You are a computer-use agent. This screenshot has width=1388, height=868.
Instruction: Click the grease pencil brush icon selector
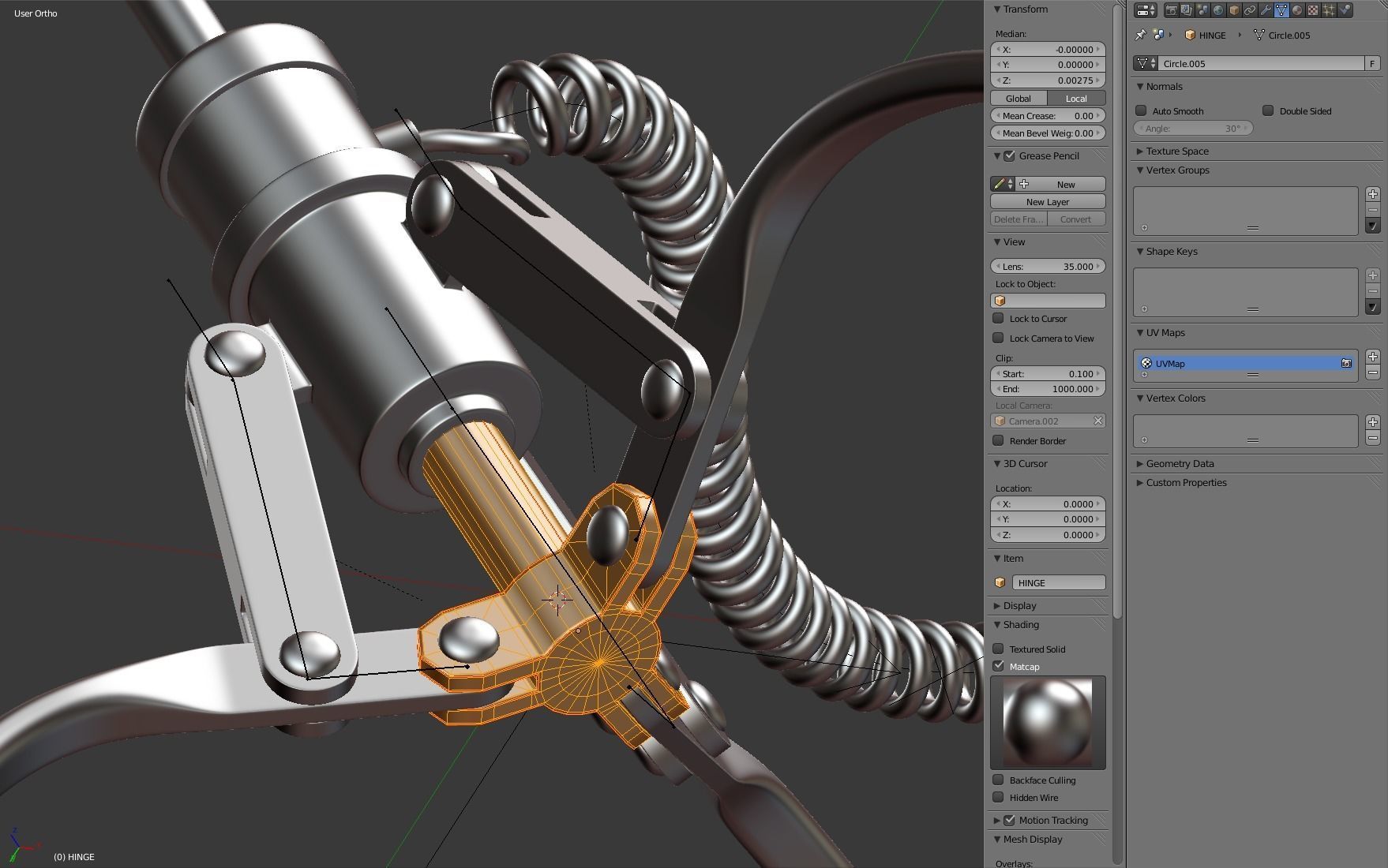[x=1003, y=184]
